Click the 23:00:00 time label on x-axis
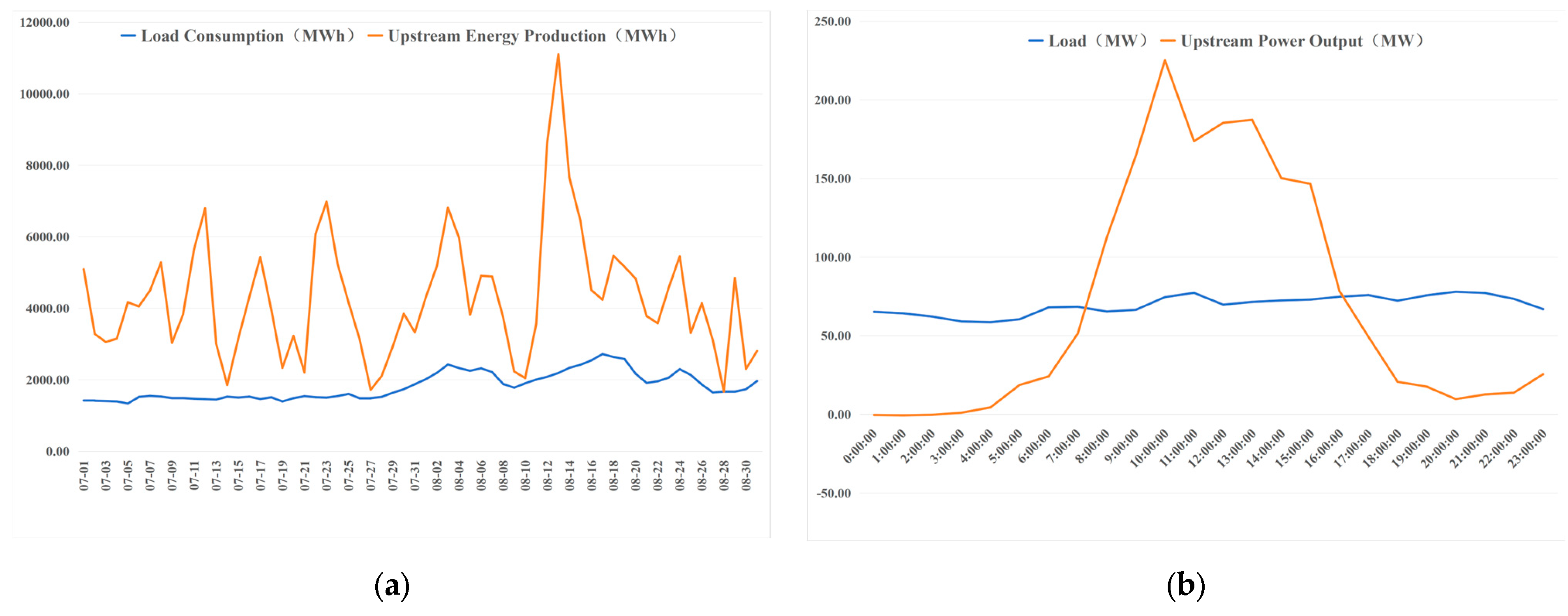The width and height of the screenshot is (1568, 616). pos(1526,448)
